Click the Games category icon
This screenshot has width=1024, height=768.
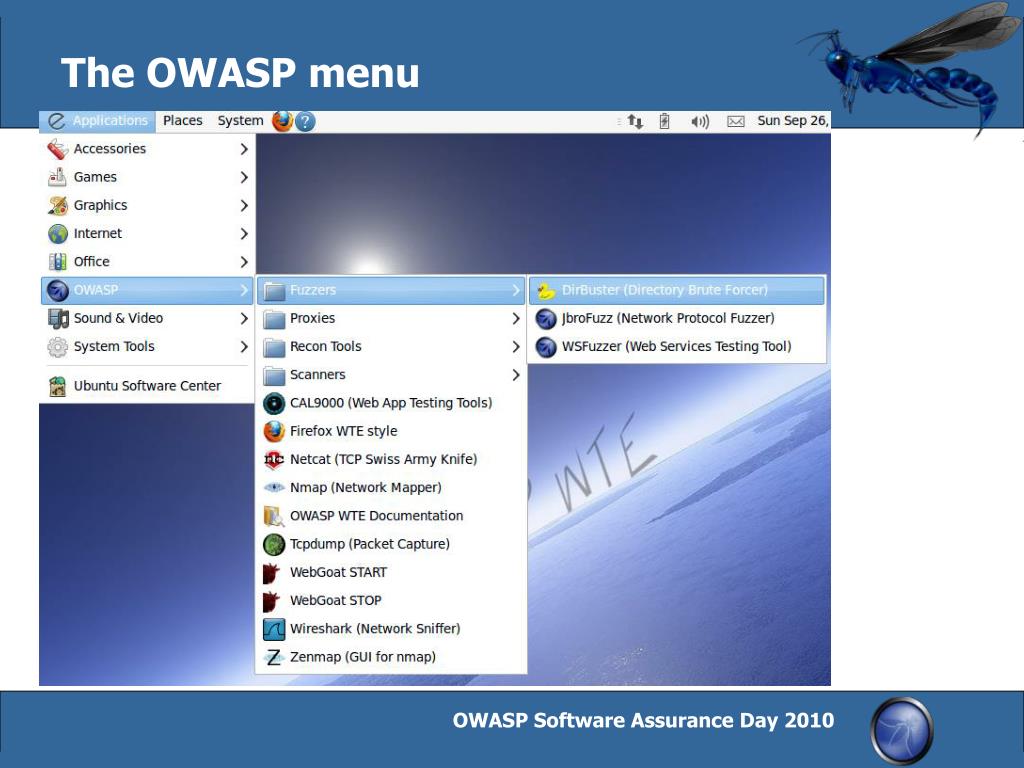point(57,177)
